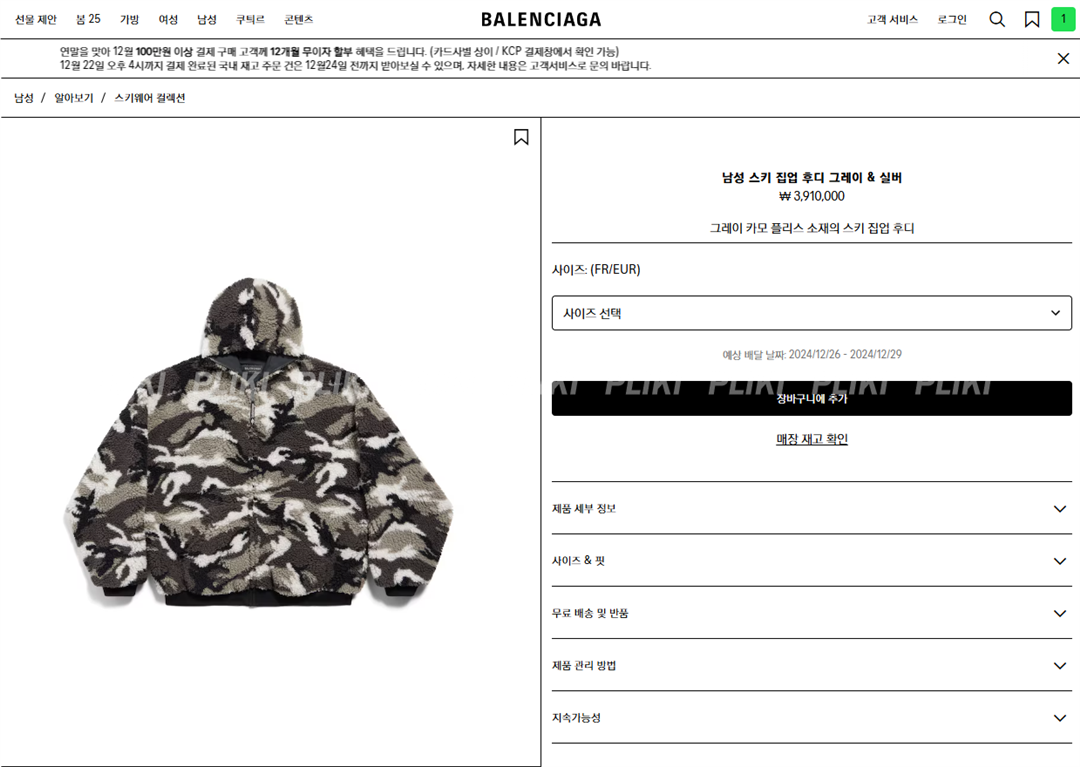
Task: Open the 가방 menu item
Action: click(x=129, y=19)
